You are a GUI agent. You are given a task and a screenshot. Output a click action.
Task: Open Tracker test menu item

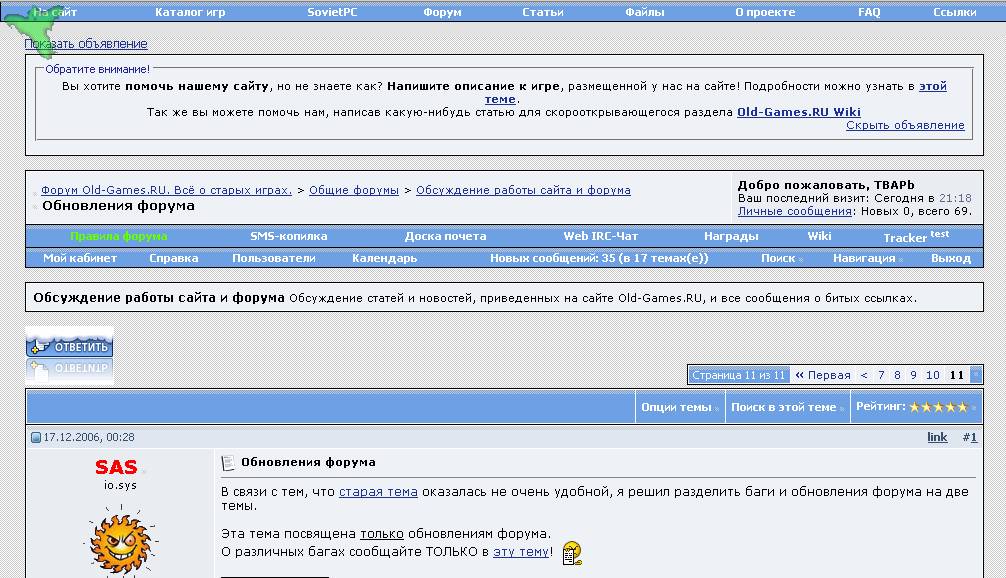(x=916, y=237)
